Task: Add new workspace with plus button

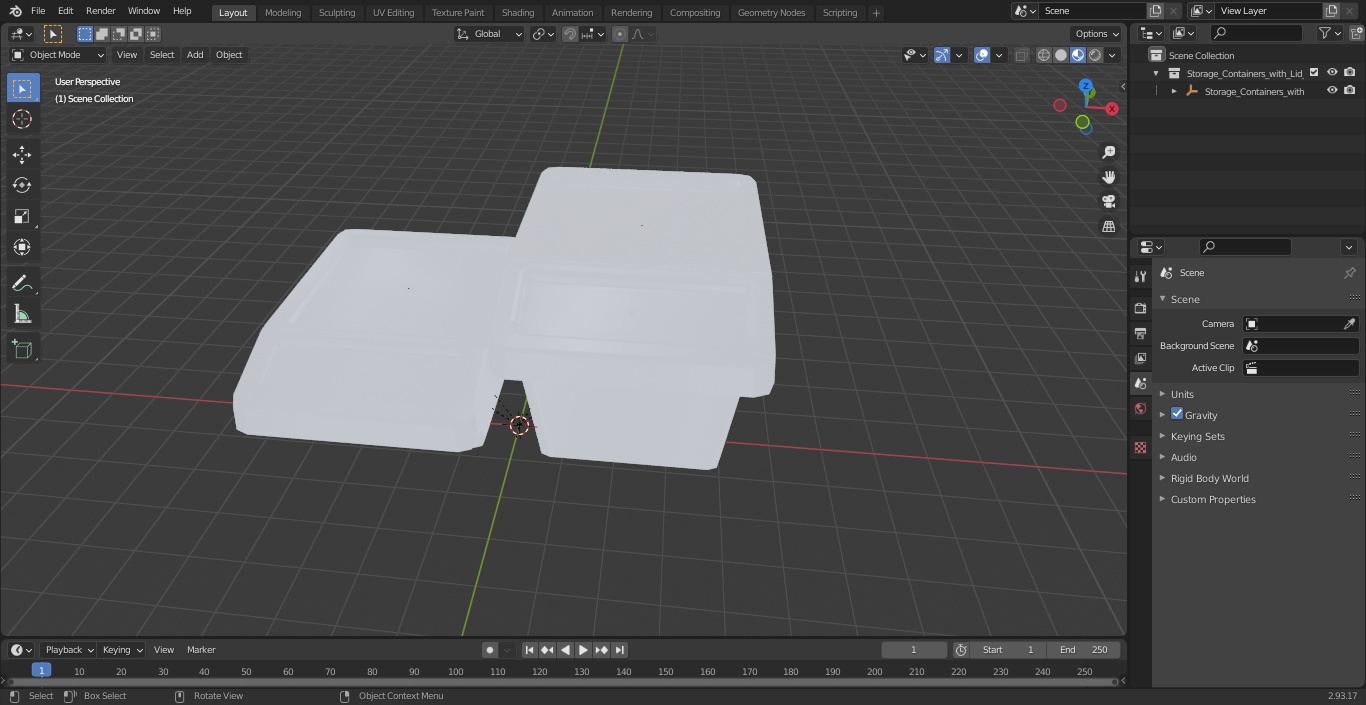Action: [x=876, y=13]
